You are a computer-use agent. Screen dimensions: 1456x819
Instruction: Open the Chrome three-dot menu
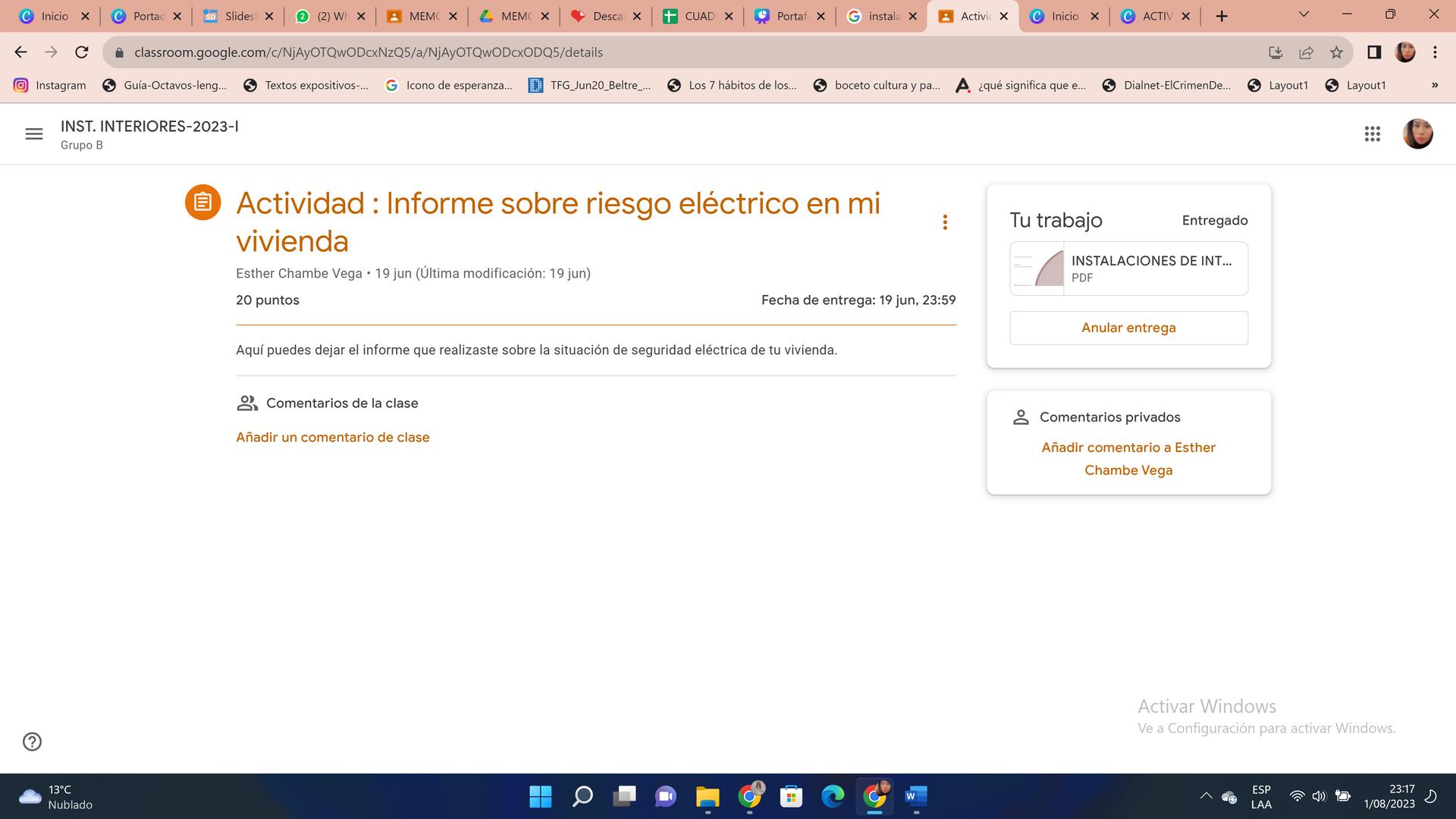pyautogui.click(x=1435, y=52)
